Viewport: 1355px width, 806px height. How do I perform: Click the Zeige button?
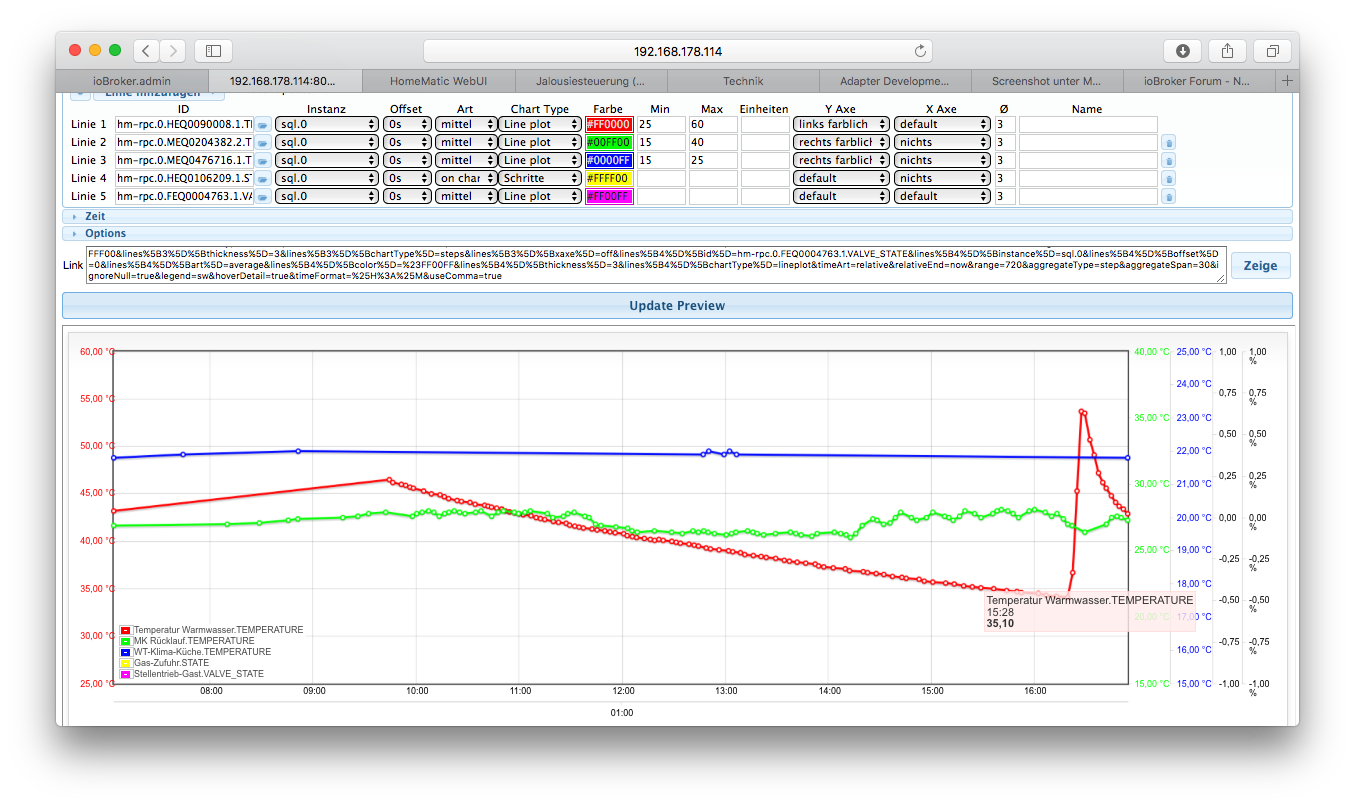pos(1260,265)
